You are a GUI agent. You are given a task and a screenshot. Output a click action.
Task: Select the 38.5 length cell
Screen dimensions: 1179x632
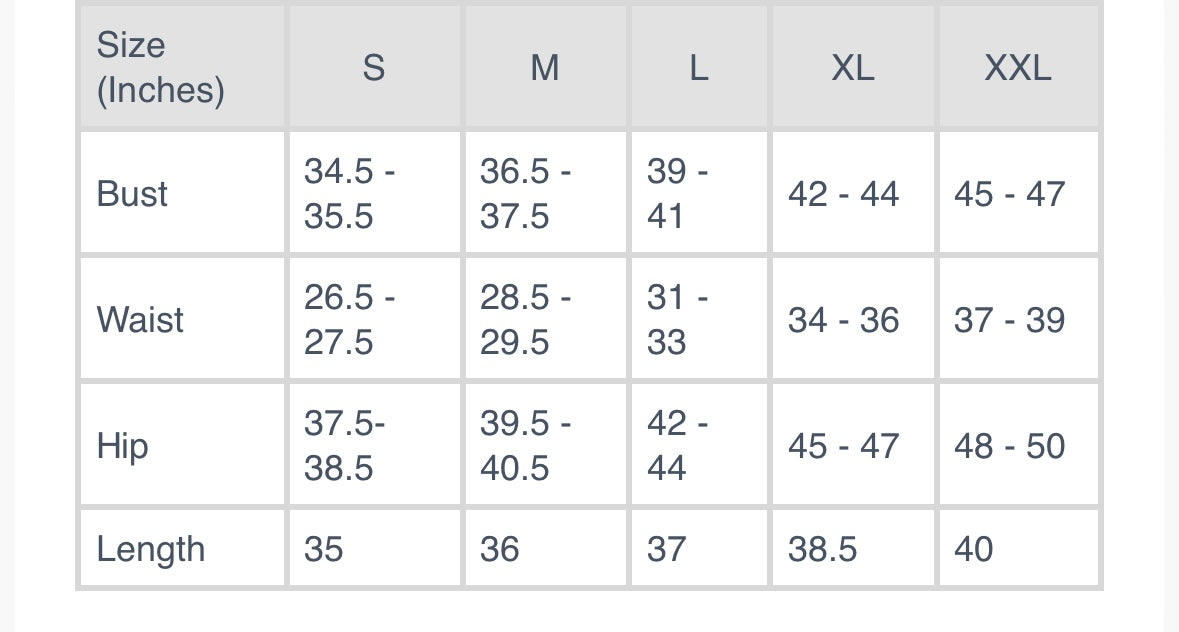(x=822, y=549)
